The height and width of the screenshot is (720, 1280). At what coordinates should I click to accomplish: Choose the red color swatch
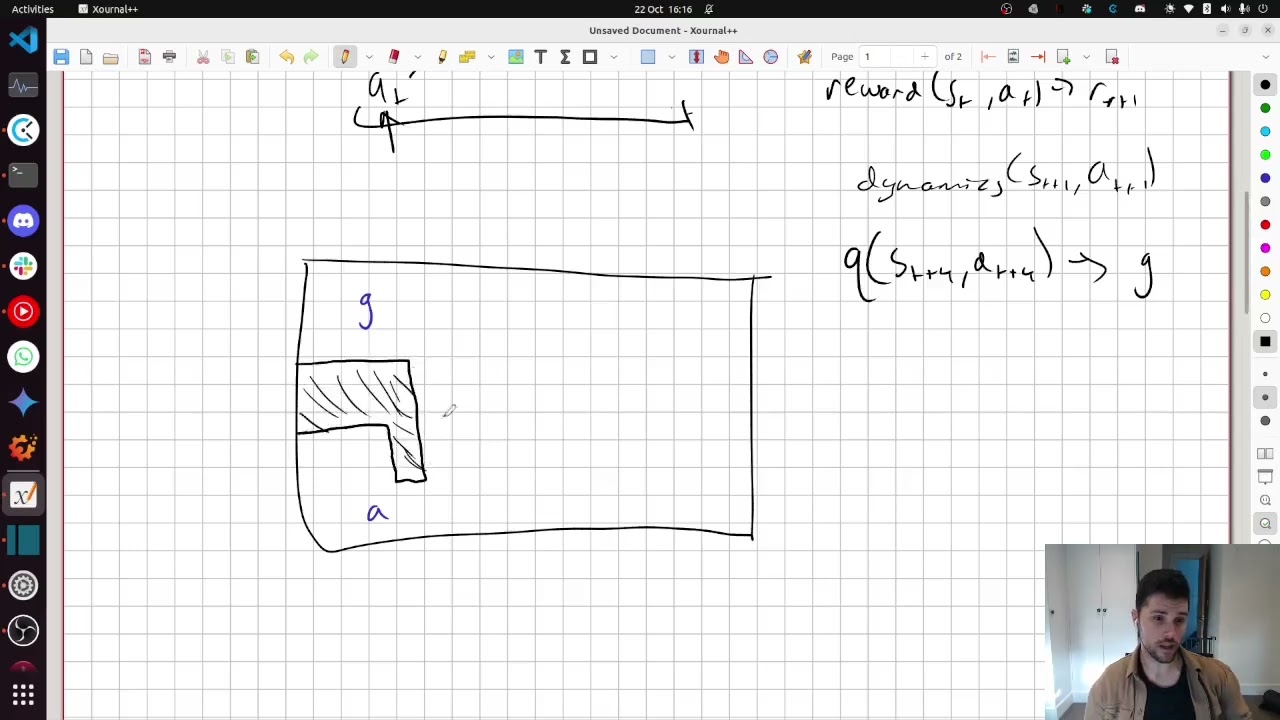click(1265, 225)
